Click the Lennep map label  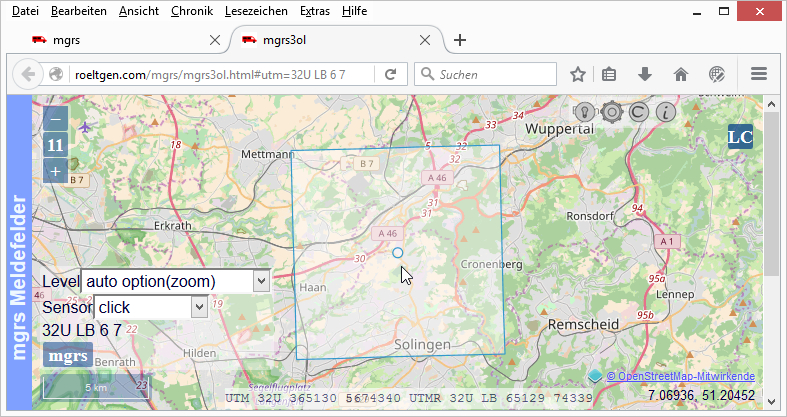point(675,295)
